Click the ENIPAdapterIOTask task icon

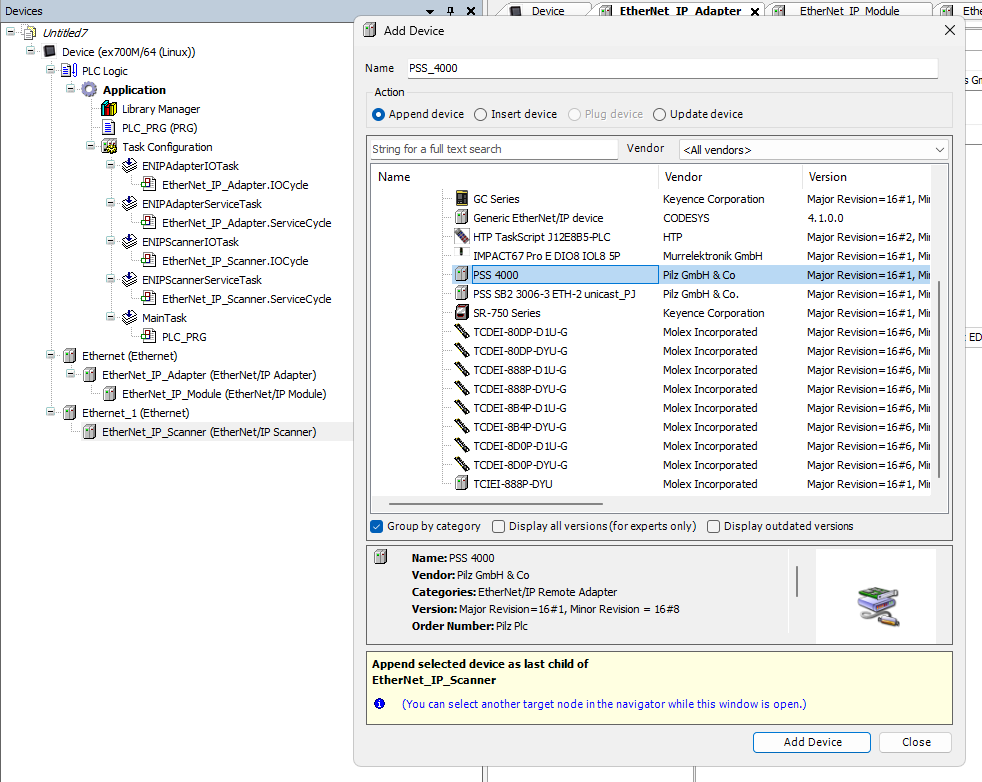pos(129,165)
